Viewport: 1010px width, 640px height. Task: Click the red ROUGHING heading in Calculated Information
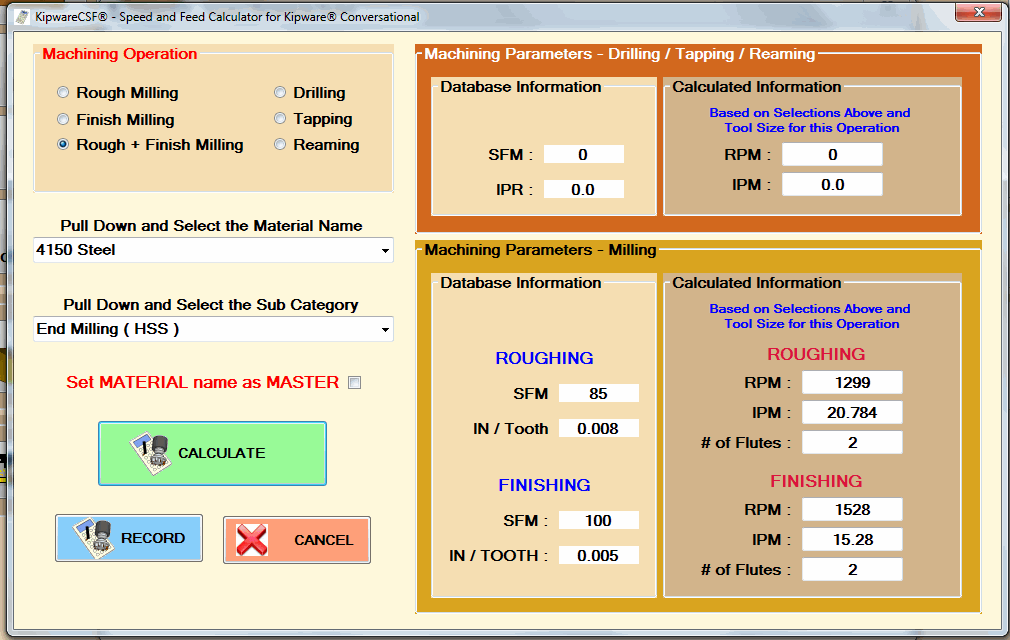click(x=816, y=354)
